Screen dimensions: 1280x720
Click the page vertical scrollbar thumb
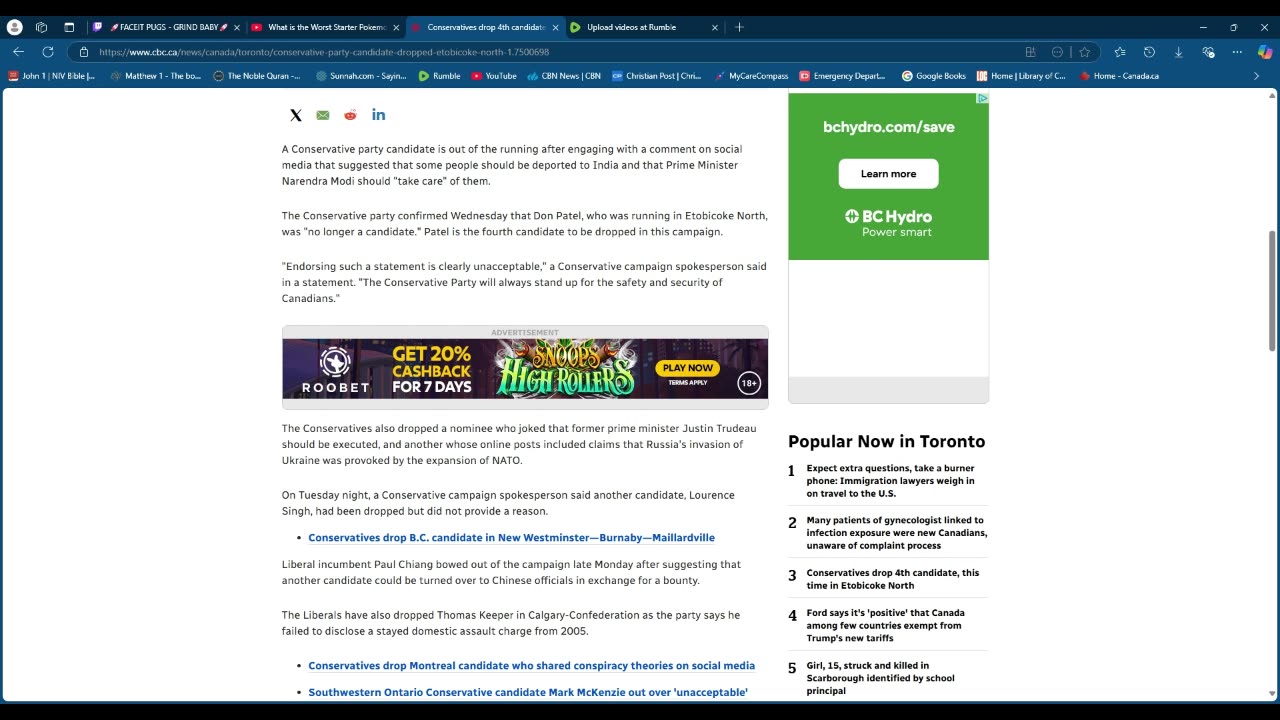(1272, 290)
